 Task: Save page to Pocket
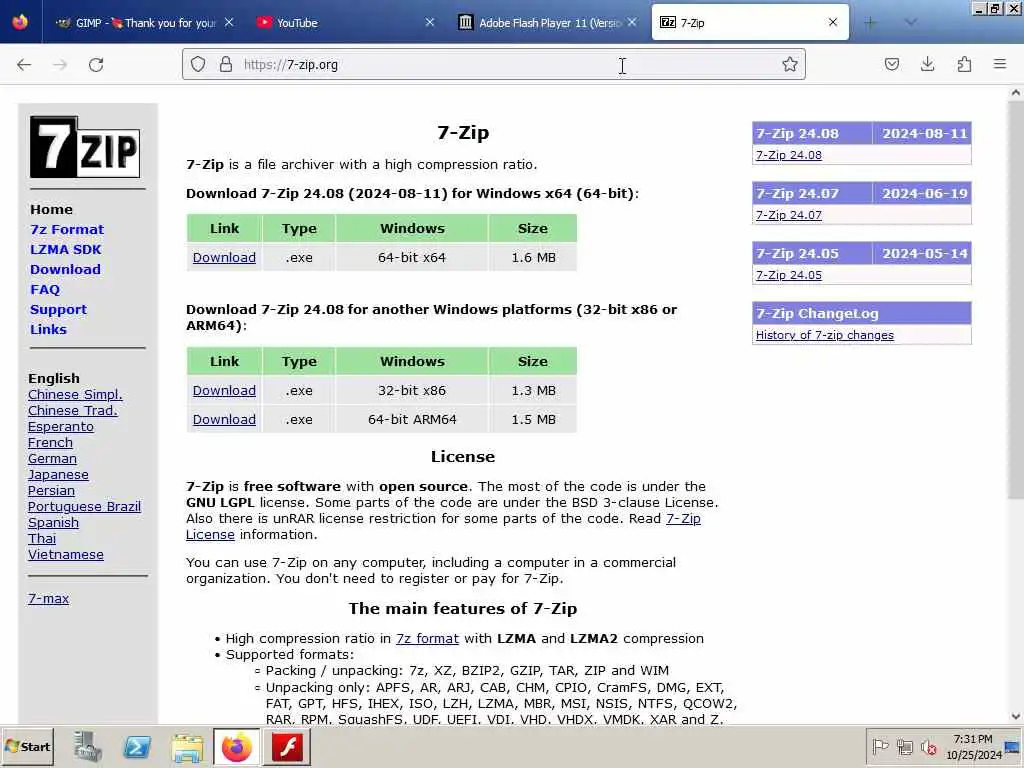click(891, 64)
